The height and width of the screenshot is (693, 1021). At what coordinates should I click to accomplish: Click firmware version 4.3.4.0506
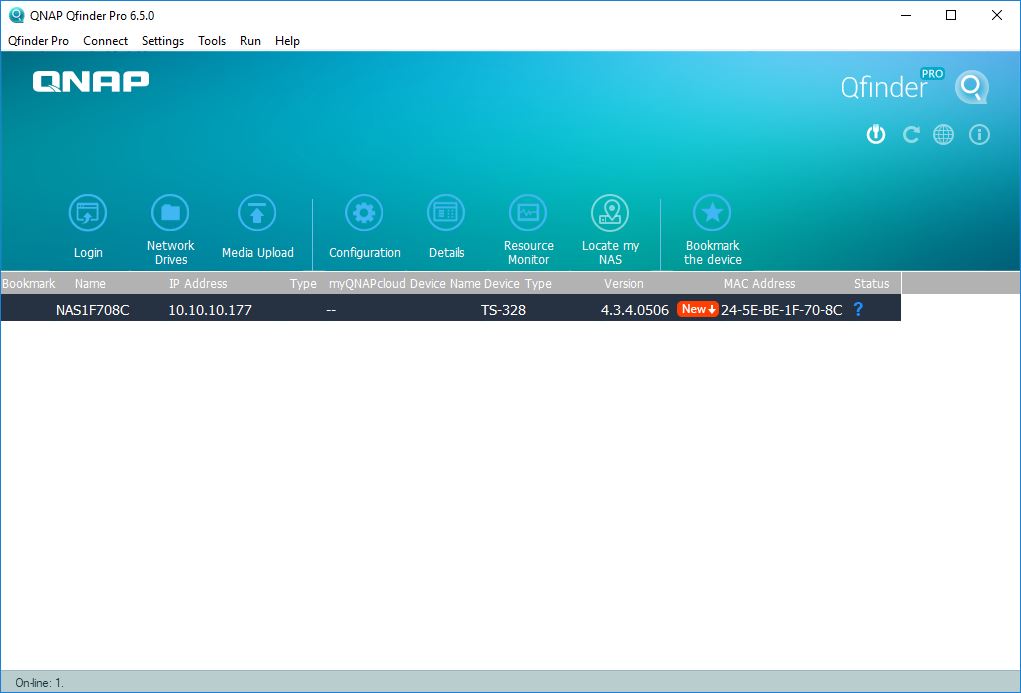[x=635, y=310]
